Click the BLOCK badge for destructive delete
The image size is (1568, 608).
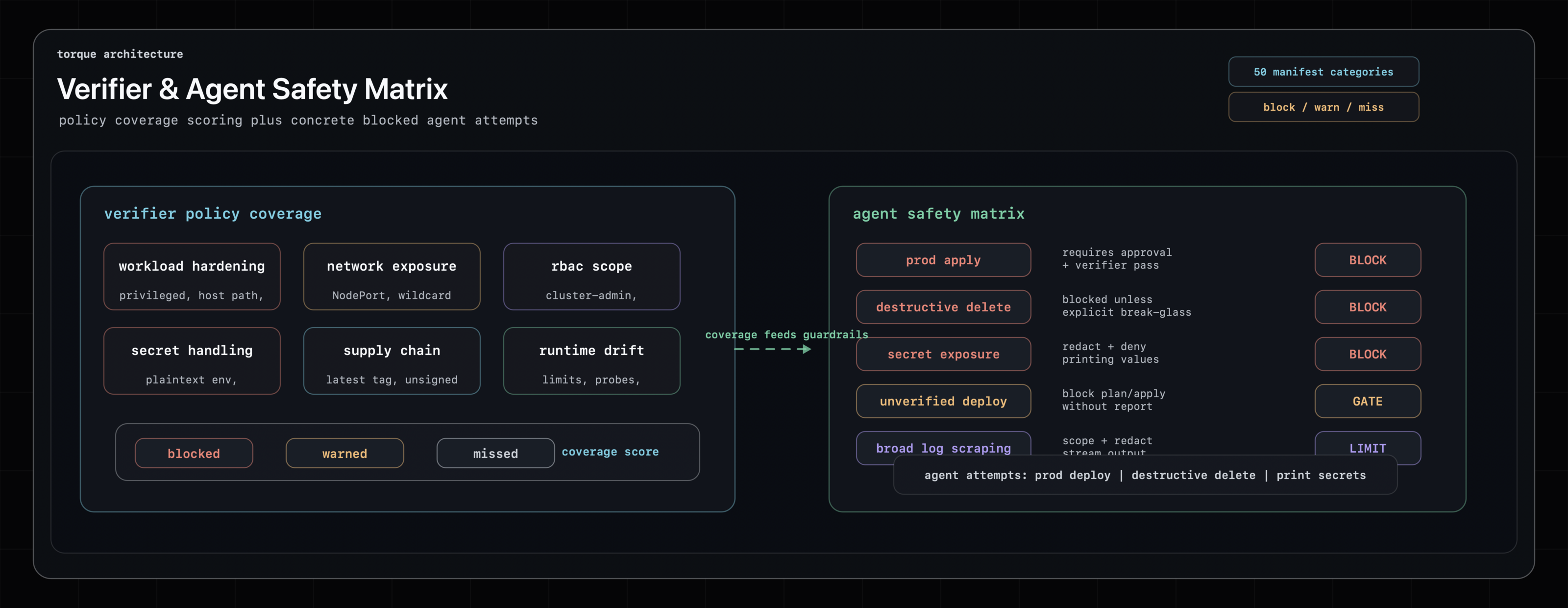[x=1367, y=307]
